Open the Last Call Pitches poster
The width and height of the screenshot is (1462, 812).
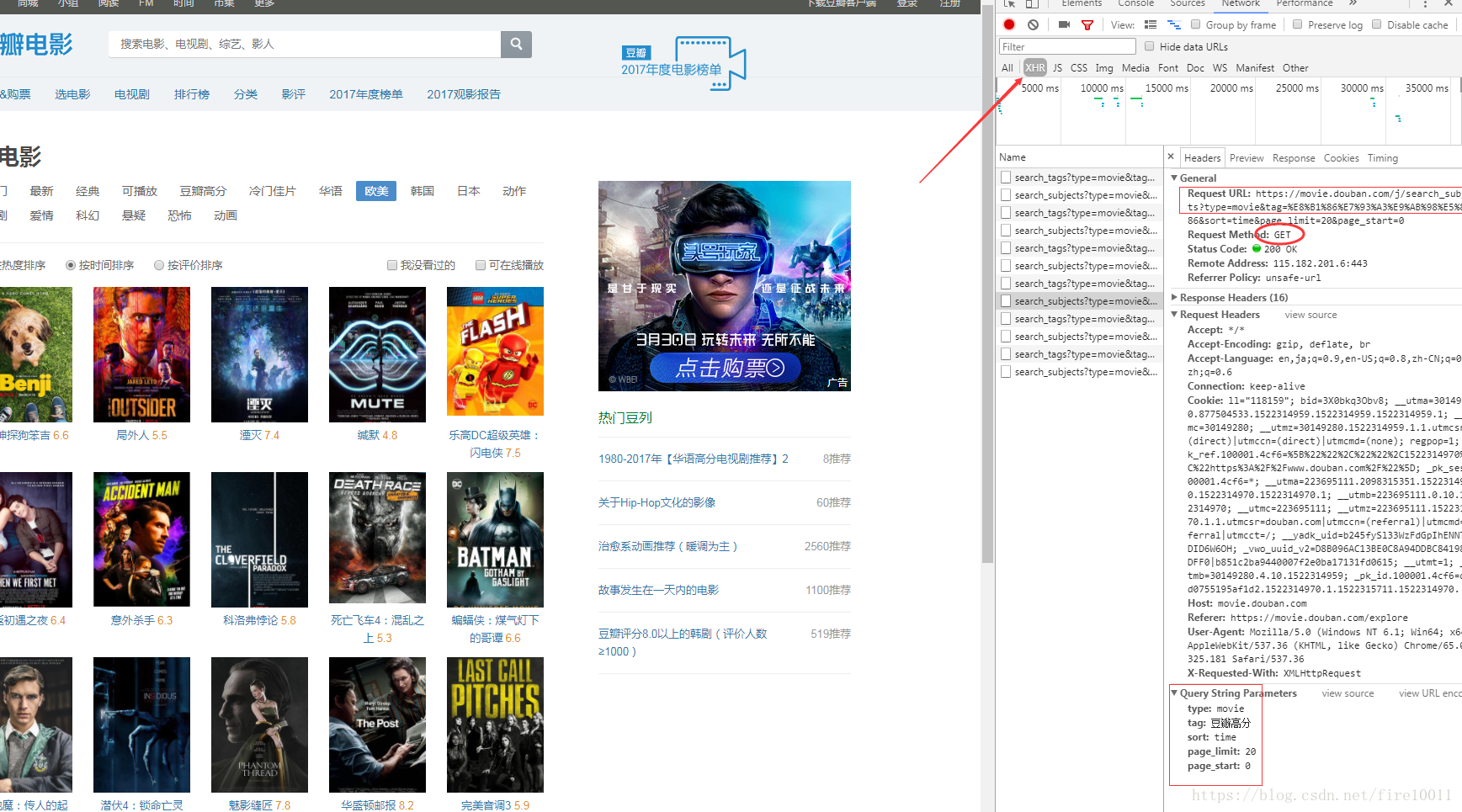495,724
